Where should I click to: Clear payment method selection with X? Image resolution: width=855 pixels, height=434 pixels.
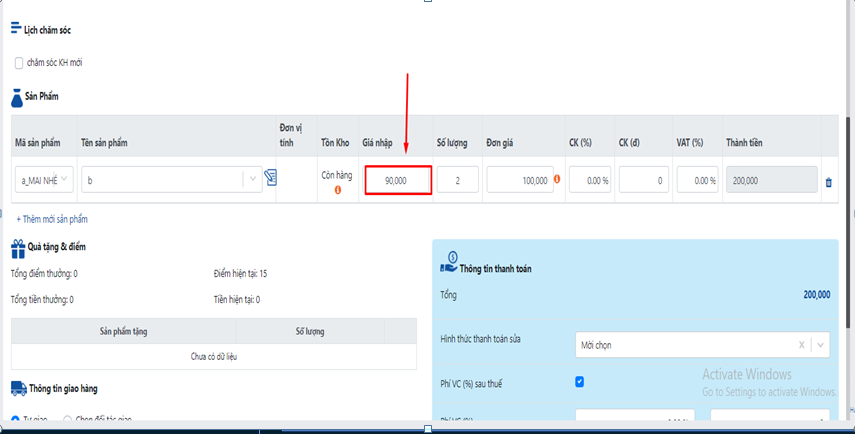(x=801, y=345)
